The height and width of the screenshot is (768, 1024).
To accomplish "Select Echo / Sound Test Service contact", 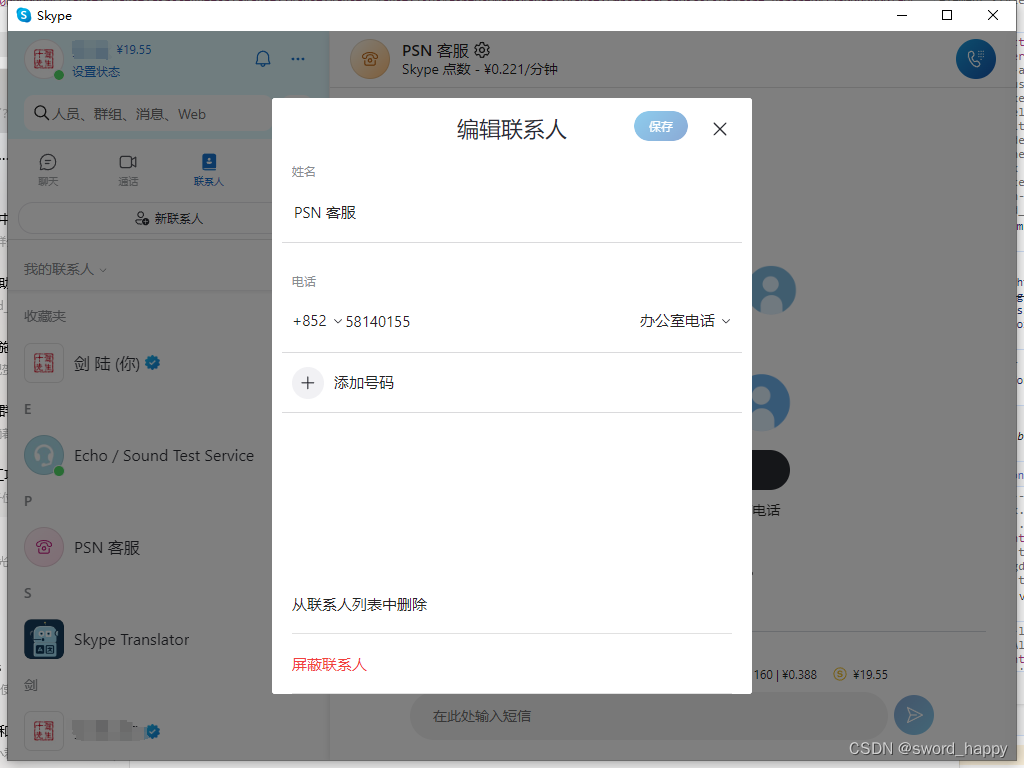I will coord(140,455).
